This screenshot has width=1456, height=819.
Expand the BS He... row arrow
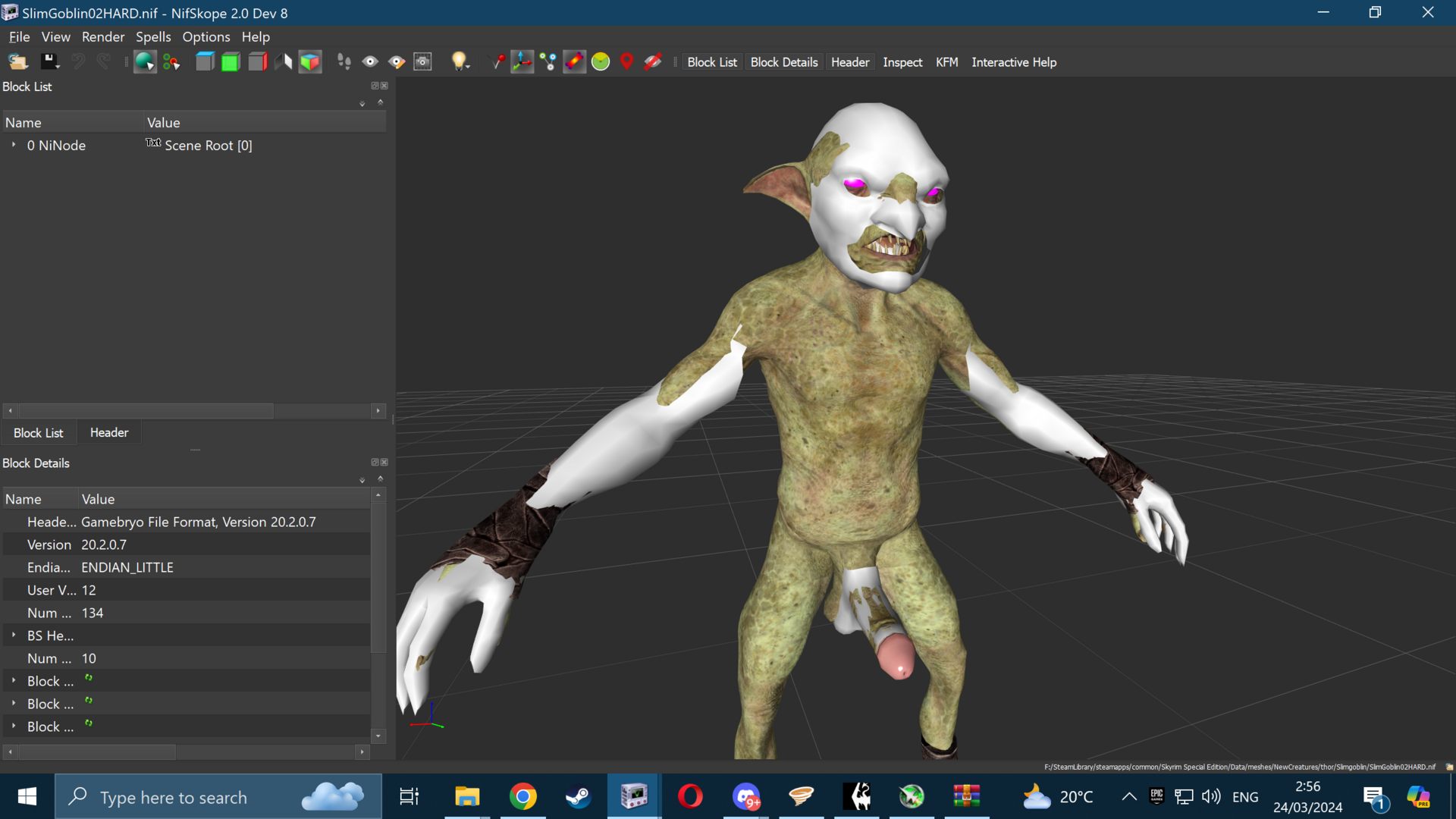click(14, 635)
